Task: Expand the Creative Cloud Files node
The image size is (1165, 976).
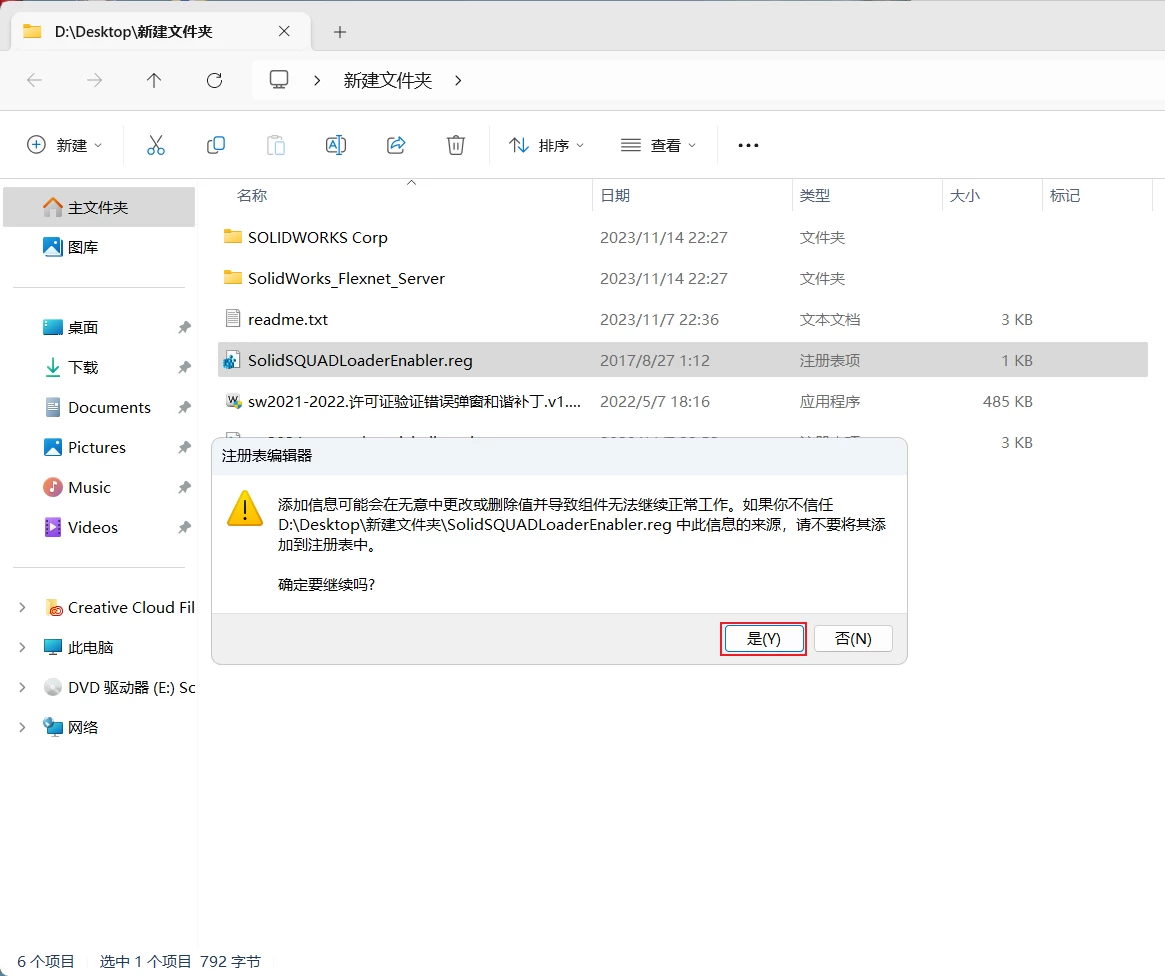Action: [x=22, y=607]
